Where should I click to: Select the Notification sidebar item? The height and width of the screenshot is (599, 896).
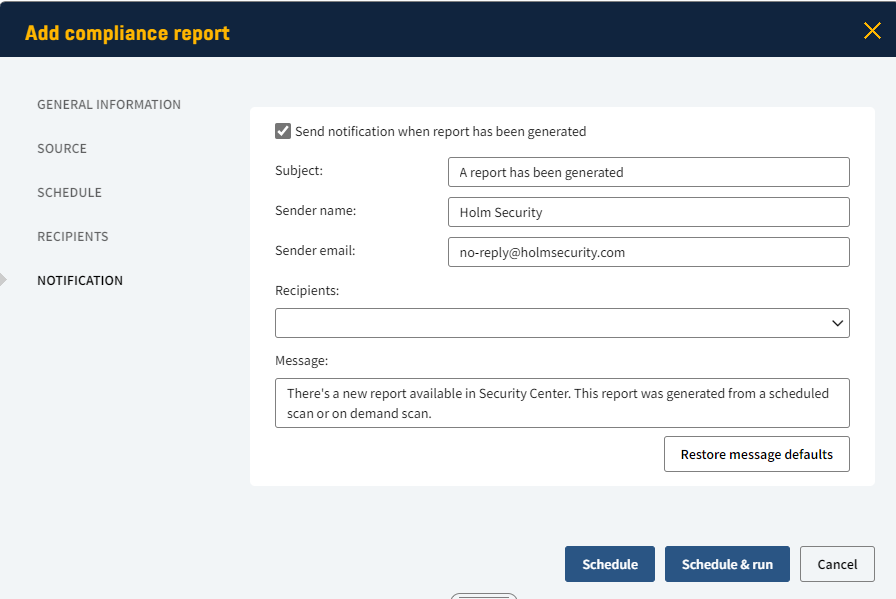point(80,280)
